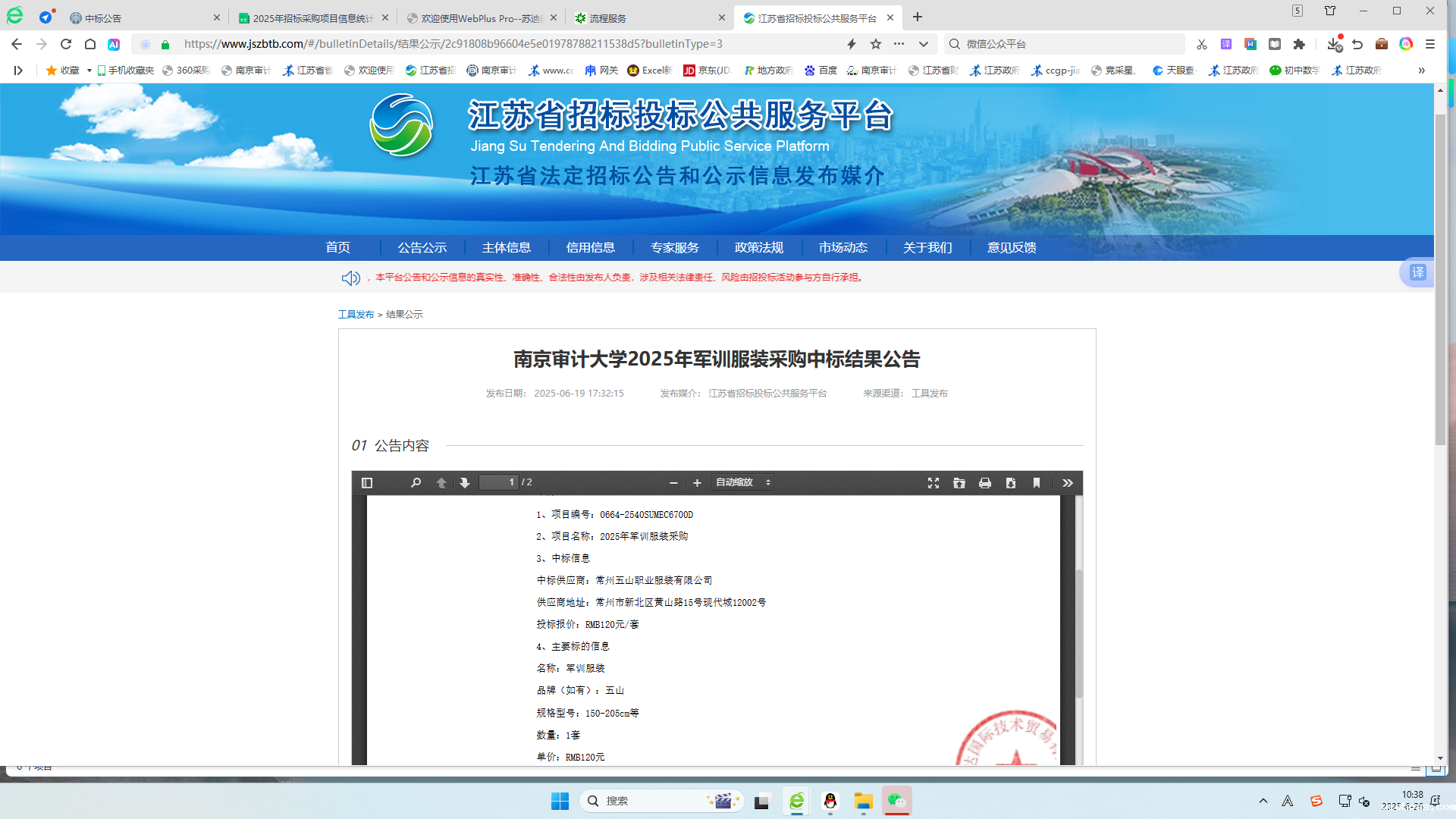
Task: Switch to 欢迎使用WebPlus Pro tab
Action: 481,17
